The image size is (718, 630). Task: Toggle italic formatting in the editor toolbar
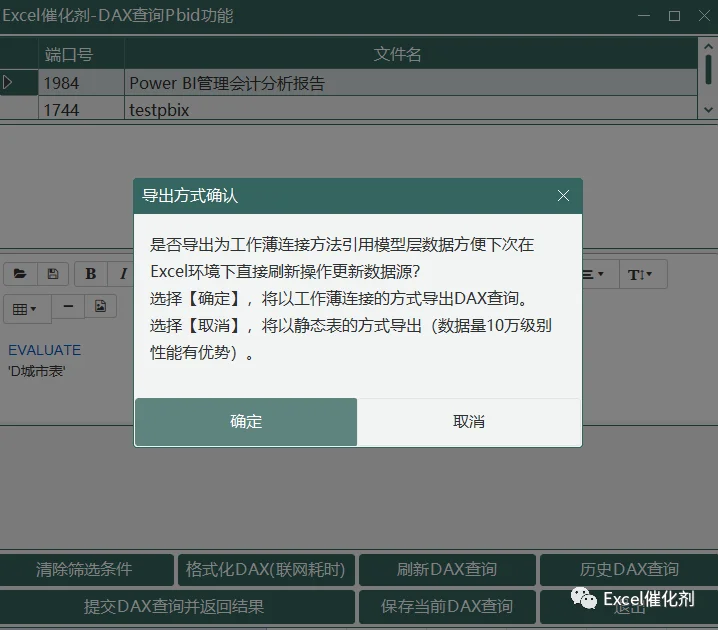coord(123,274)
